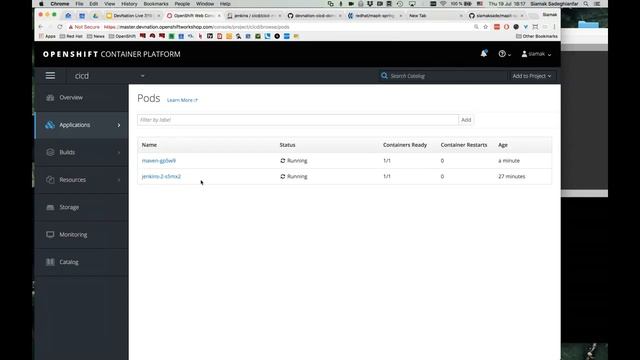
Task: Click the Container Restarts column header
Action: pos(464,145)
